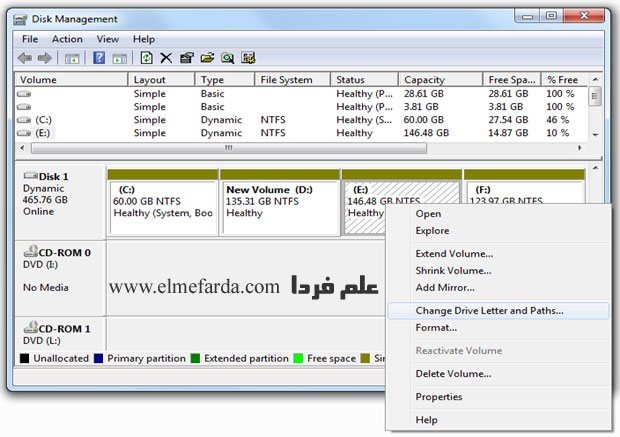Select Shrink Volume from context menu
Image resolution: width=620 pixels, height=437 pixels.
453,270
